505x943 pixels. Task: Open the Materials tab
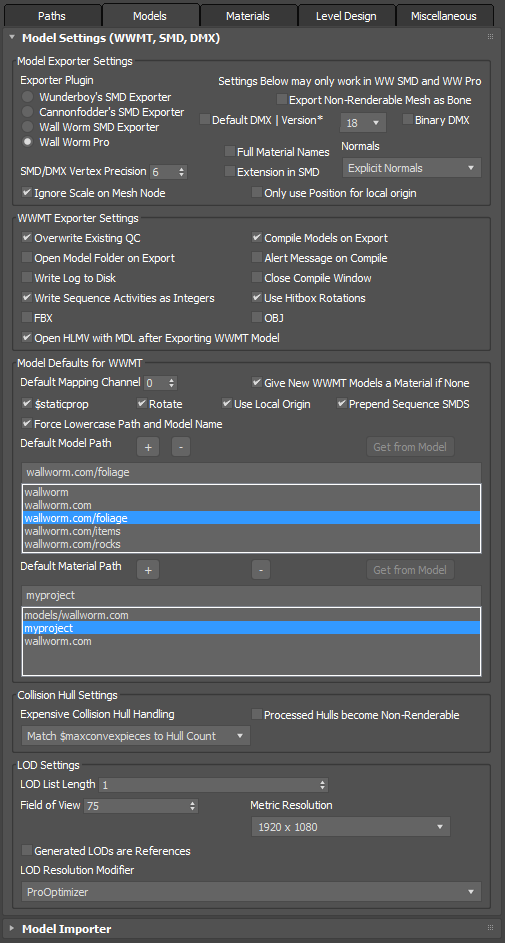coord(248,16)
